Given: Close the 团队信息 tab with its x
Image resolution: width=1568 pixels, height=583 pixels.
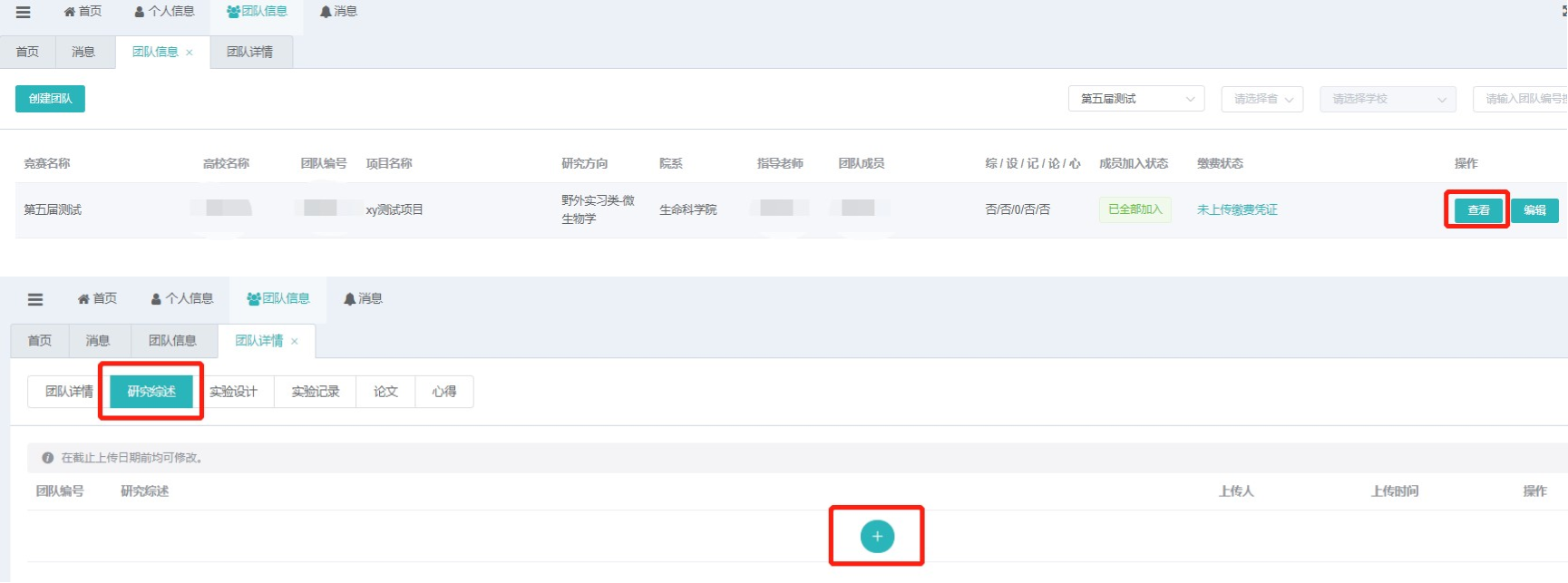Looking at the screenshot, I should point(190,53).
